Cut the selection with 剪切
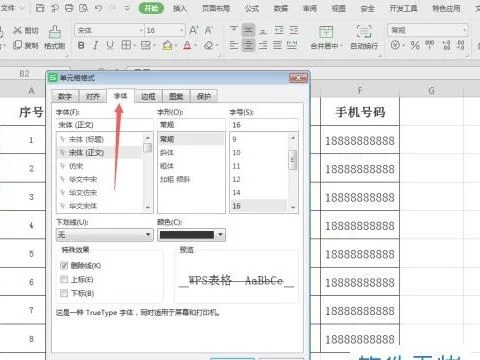 tap(26, 31)
